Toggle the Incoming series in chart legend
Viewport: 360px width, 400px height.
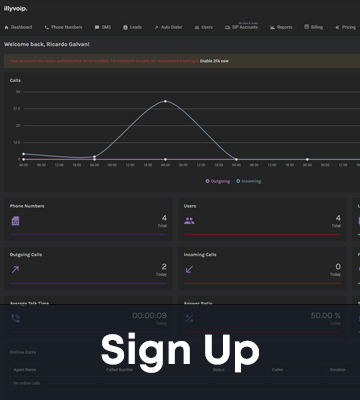click(249, 181)
